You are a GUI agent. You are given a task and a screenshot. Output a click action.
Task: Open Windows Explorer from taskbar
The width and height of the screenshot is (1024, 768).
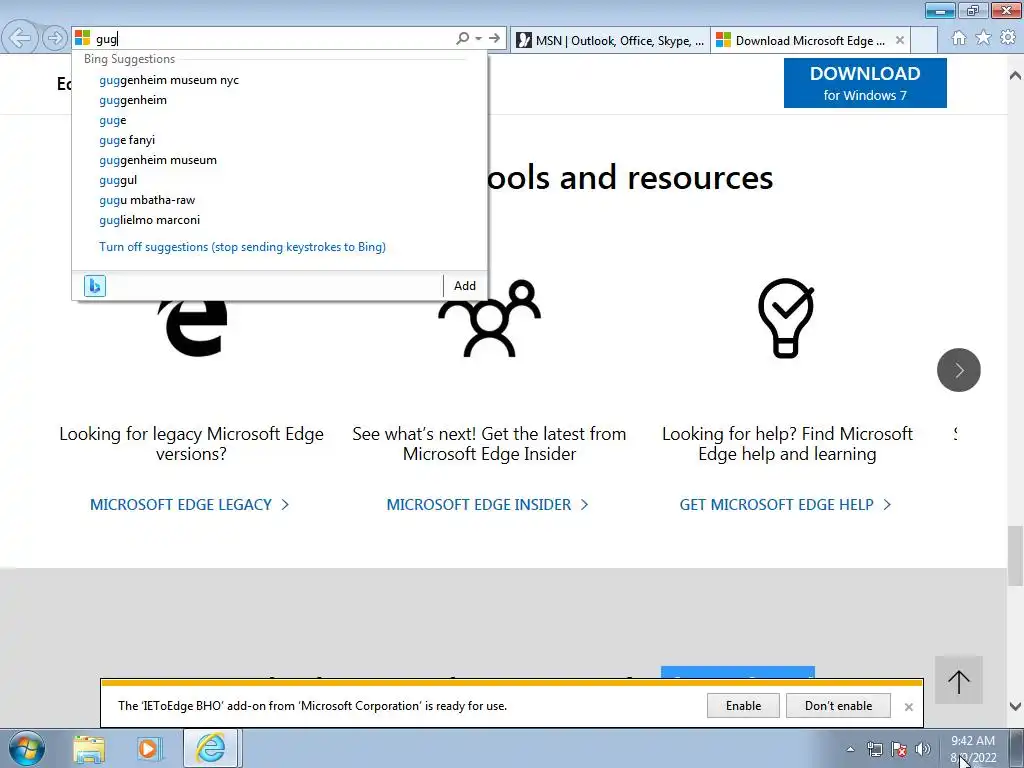[x=89, y=748]
